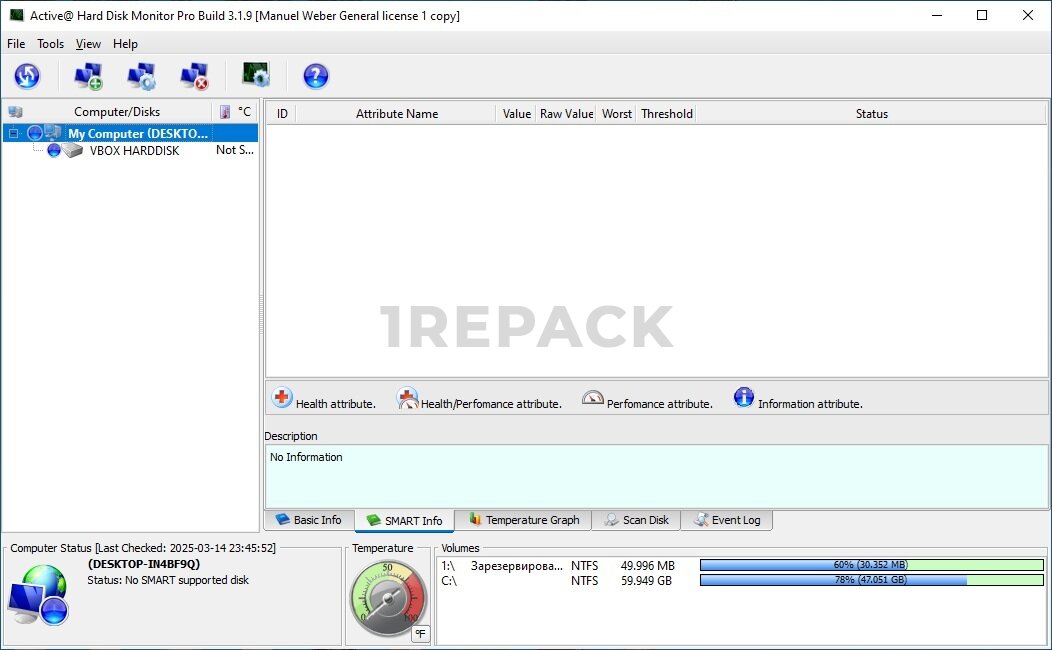This screenshot has height=650, width=1052.
Task: Click the Computer Status globe icon
Action: point(38,594)
